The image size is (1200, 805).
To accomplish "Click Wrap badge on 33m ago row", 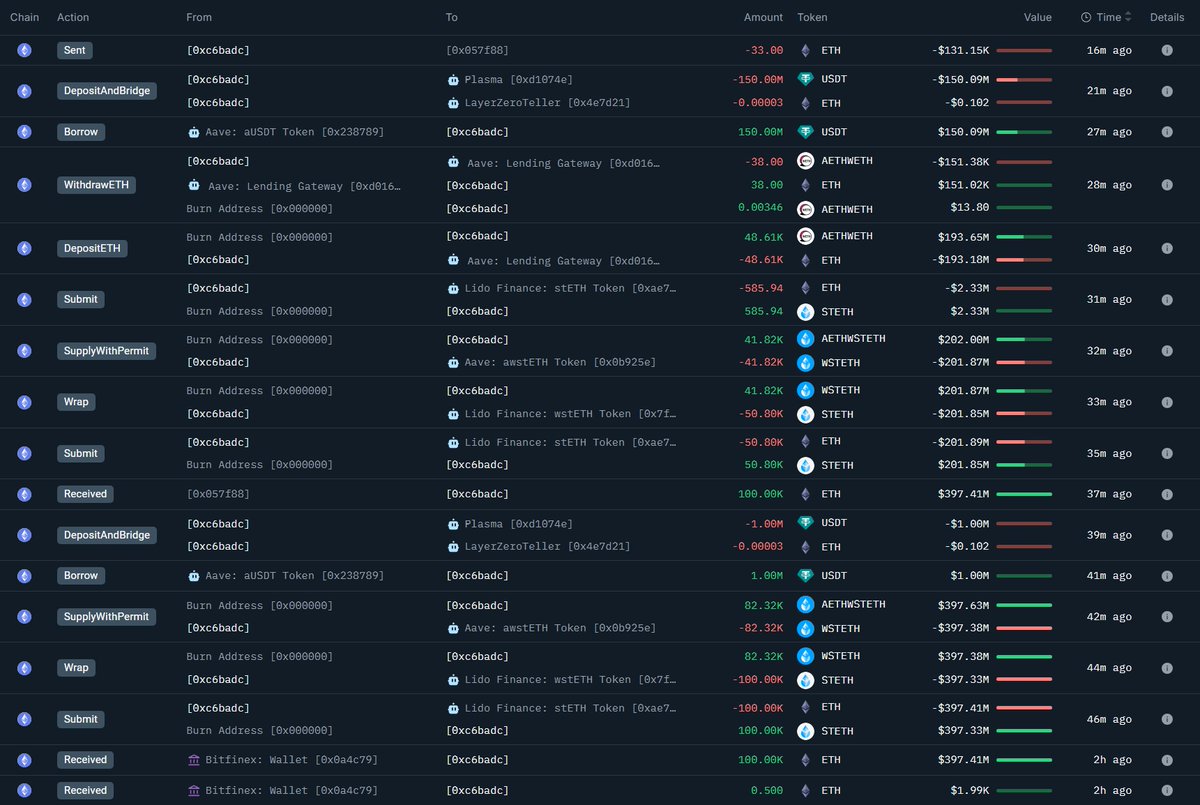I will pos(76,402).
